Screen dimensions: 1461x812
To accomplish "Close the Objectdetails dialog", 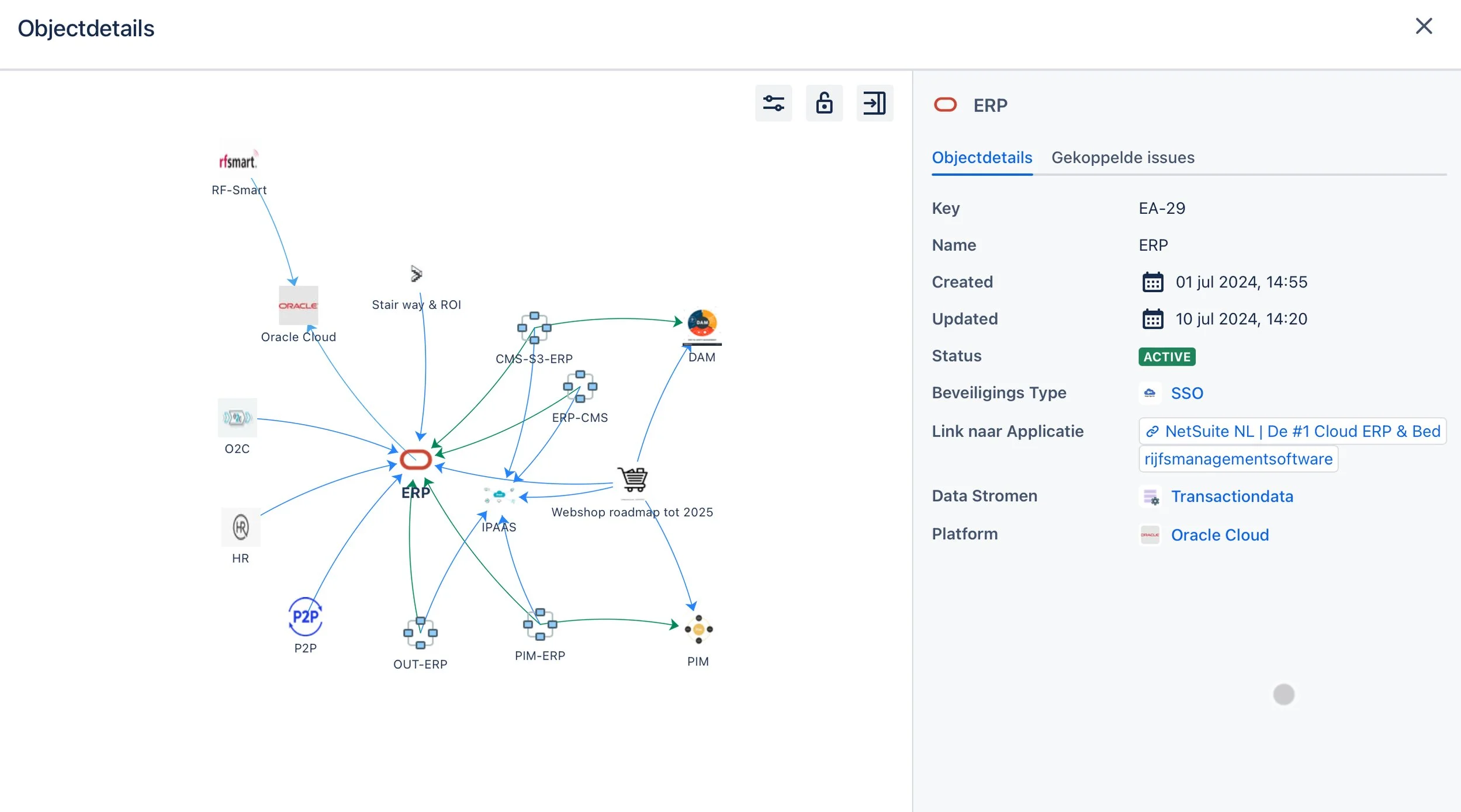I will (1424, 26).
